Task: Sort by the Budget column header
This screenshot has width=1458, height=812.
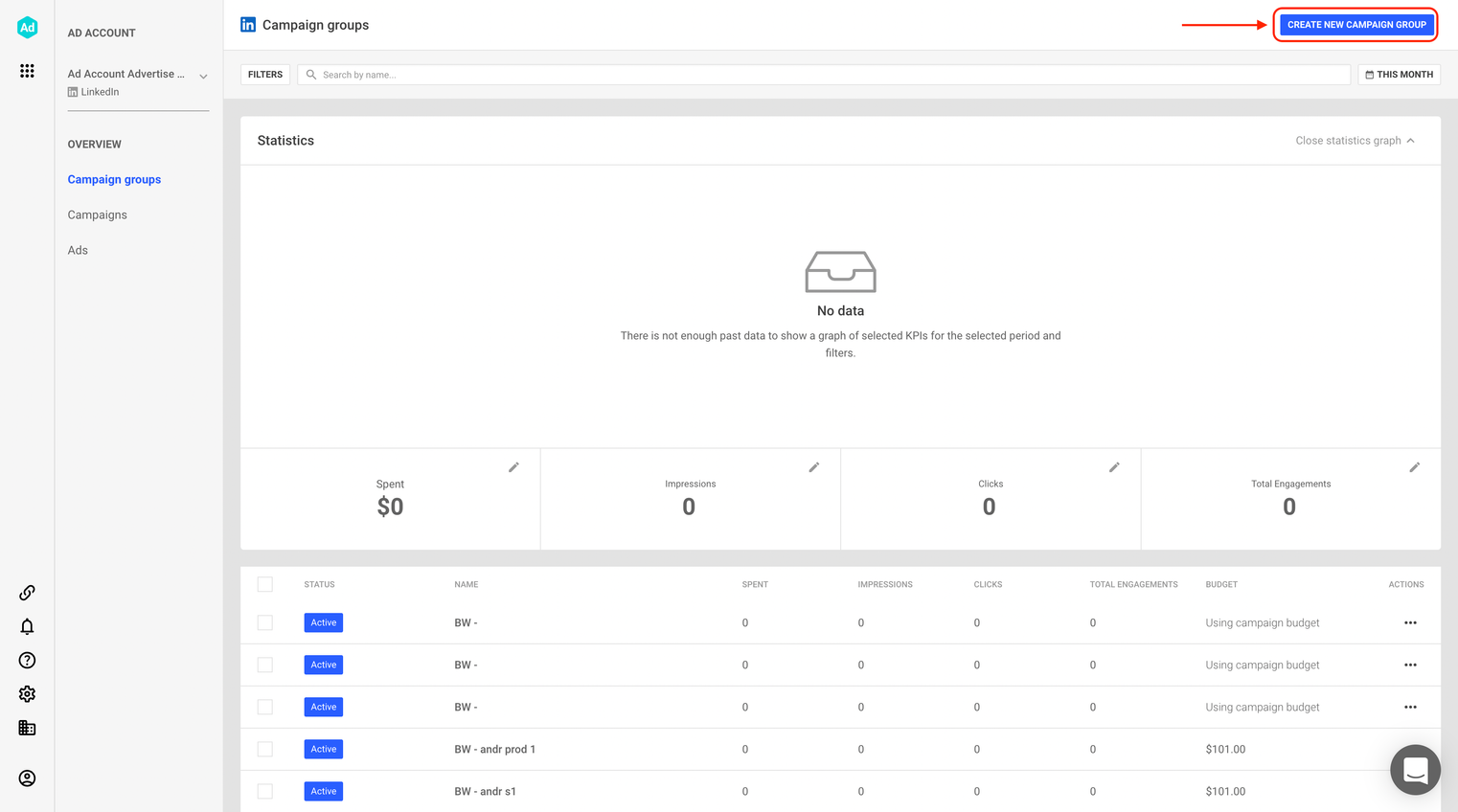Action: coord(1221,584)
